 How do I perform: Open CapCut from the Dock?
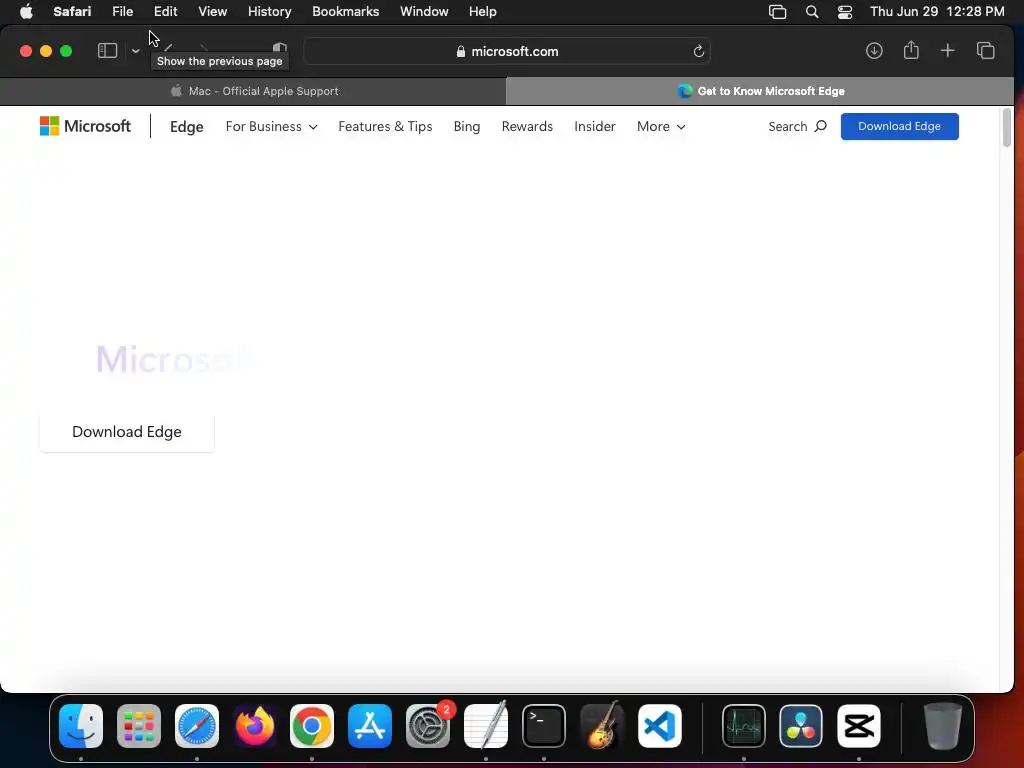(859, 726)
